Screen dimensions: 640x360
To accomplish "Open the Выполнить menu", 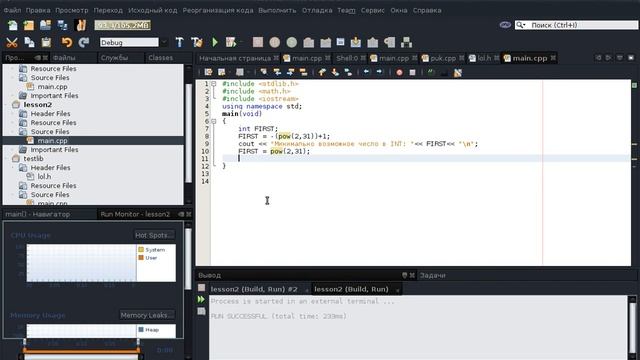I will click(x=277, y=10).
